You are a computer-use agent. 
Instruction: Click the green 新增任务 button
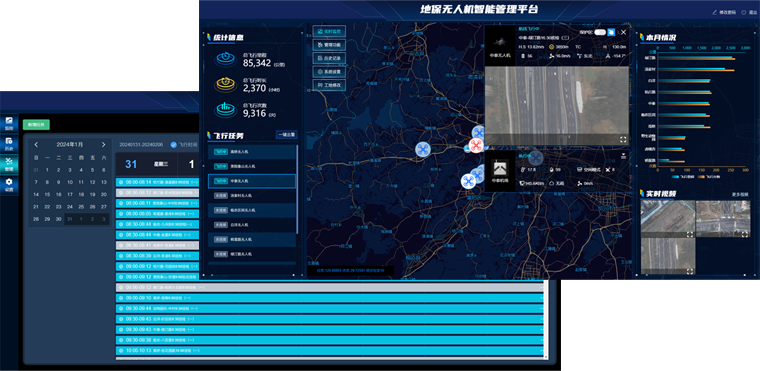[36, 124]
